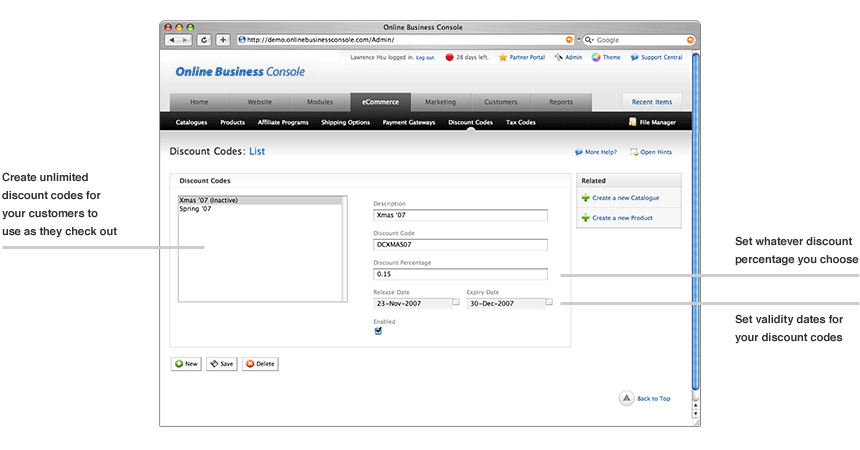Click the Open Hints icon

click(634, 152)
